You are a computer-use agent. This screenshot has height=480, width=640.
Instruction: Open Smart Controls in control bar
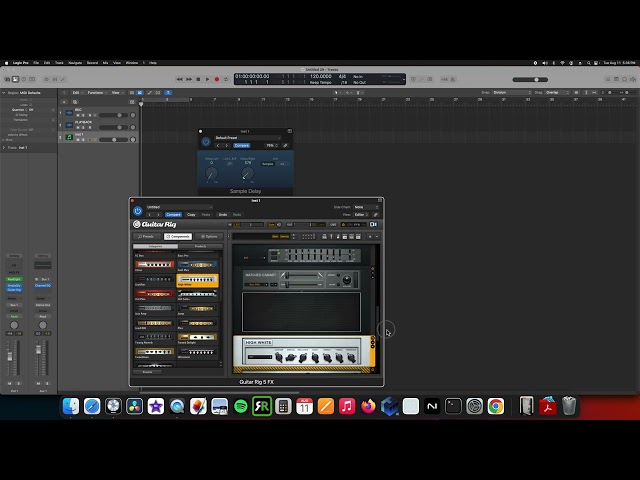coord(46,79)
